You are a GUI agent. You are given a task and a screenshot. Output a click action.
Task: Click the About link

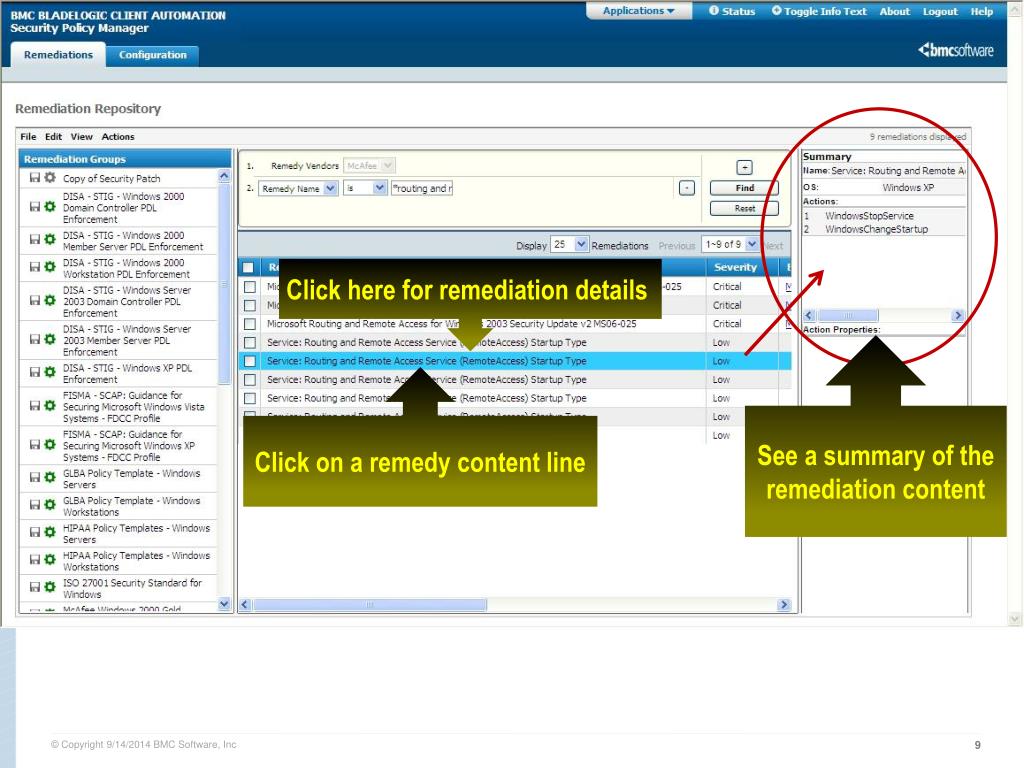[895, 11]
